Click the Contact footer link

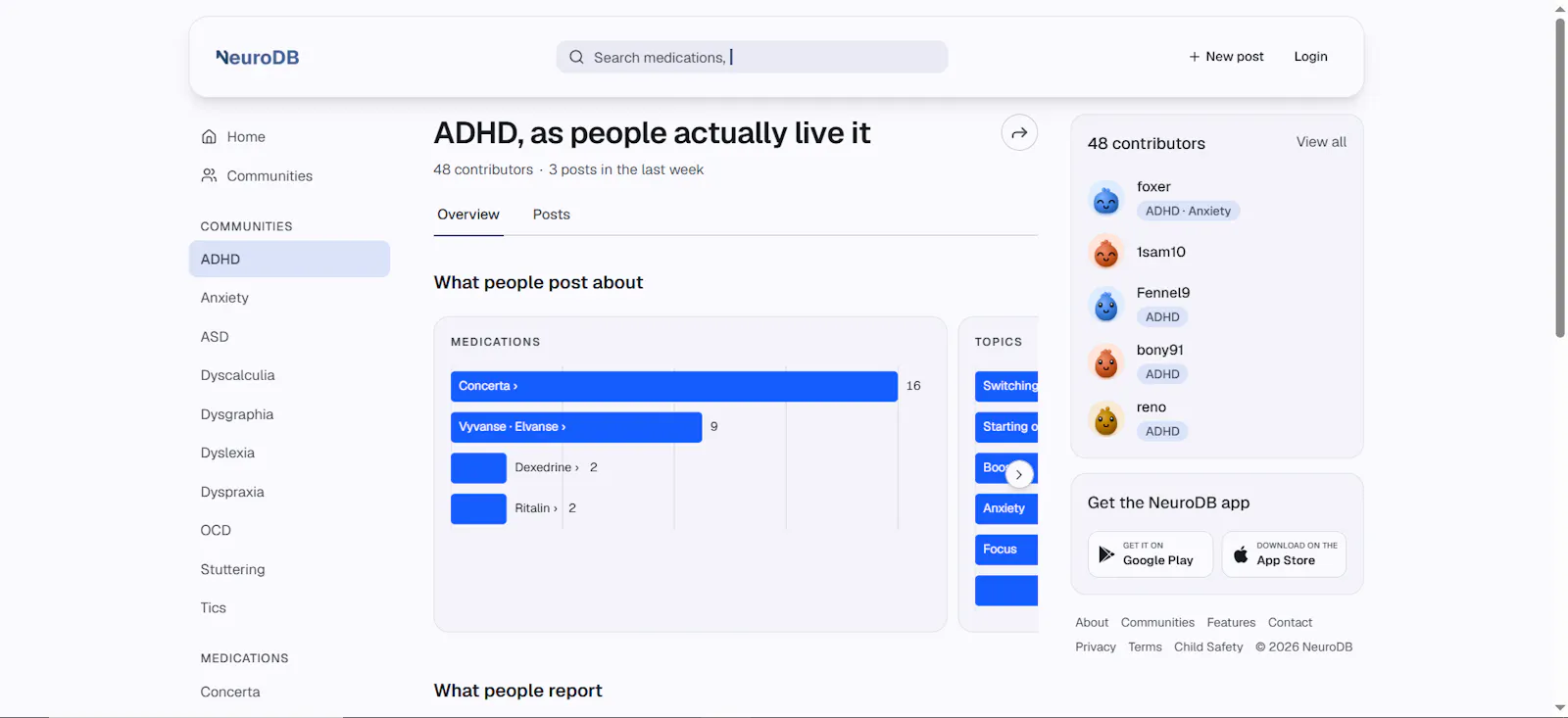pos(1290,622)
